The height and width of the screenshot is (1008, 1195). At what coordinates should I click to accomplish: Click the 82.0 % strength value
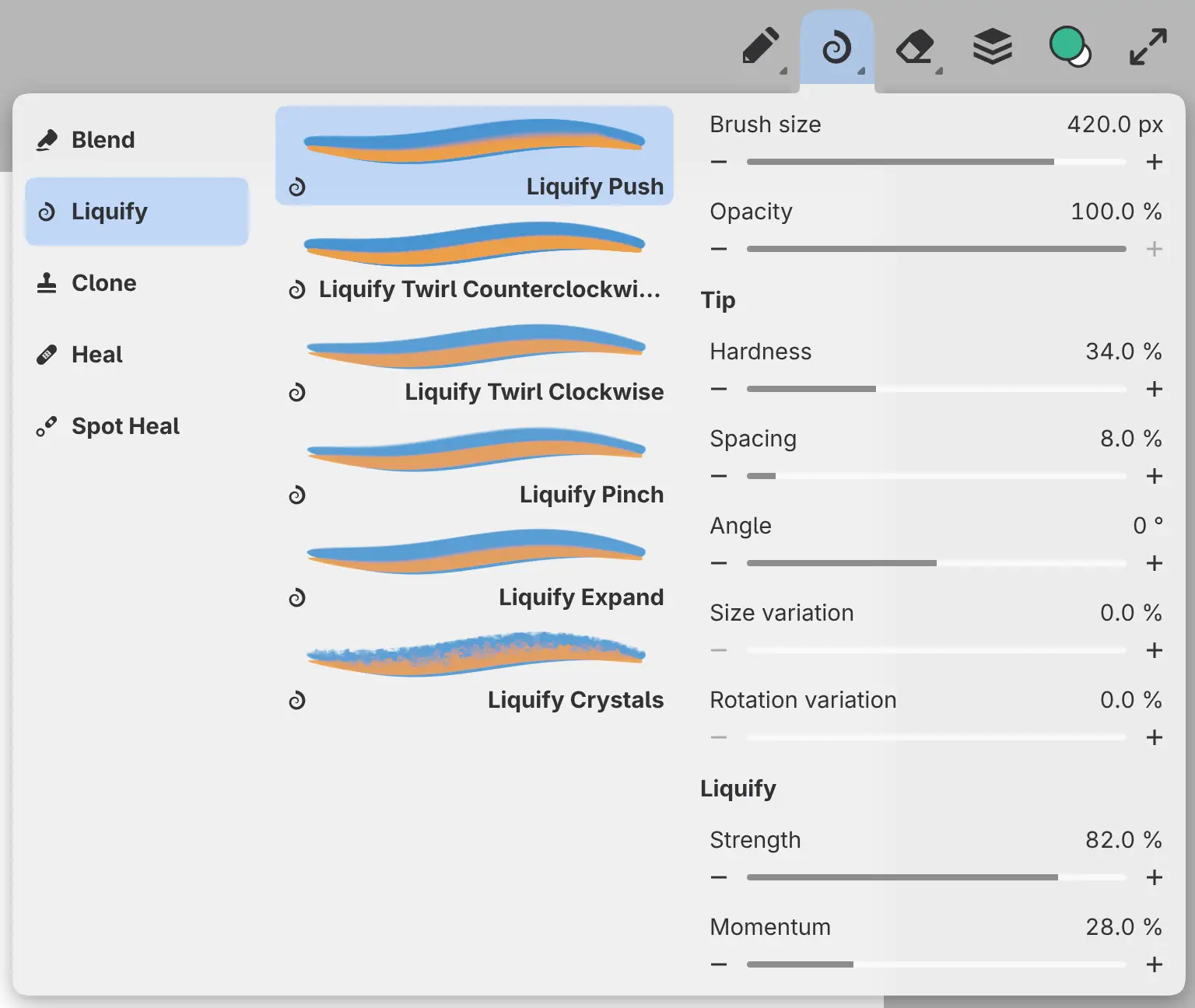1123,840
